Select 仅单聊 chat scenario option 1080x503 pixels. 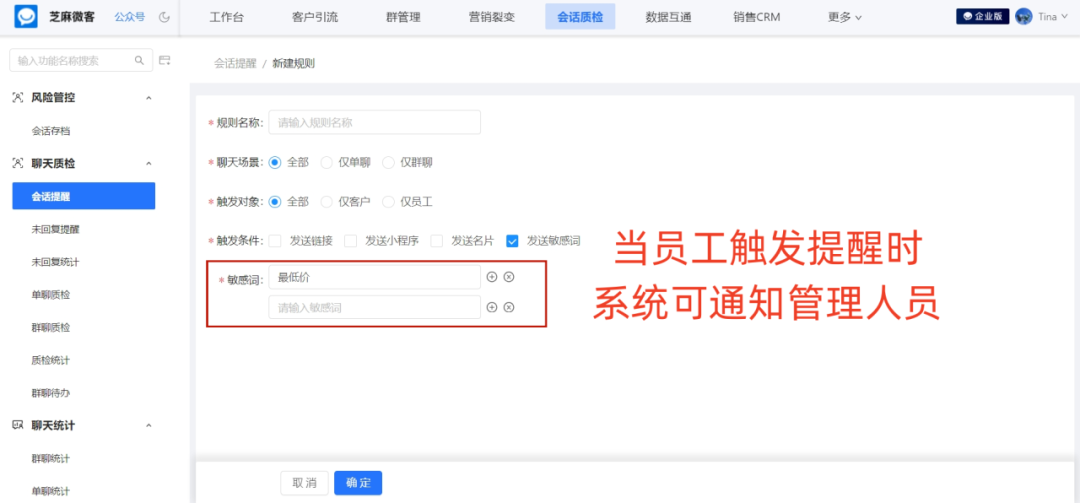345,163
